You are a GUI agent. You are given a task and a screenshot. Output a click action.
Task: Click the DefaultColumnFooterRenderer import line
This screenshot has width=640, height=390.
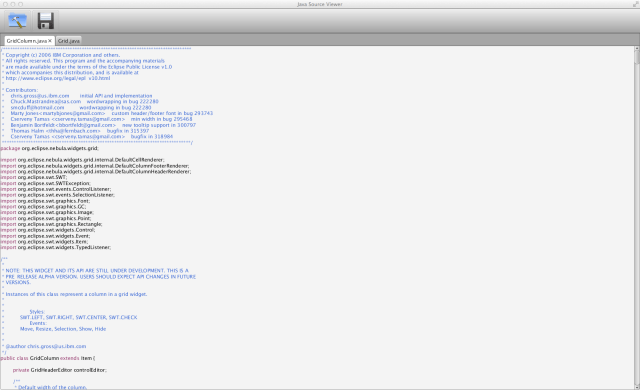click(x=95, y=166)
